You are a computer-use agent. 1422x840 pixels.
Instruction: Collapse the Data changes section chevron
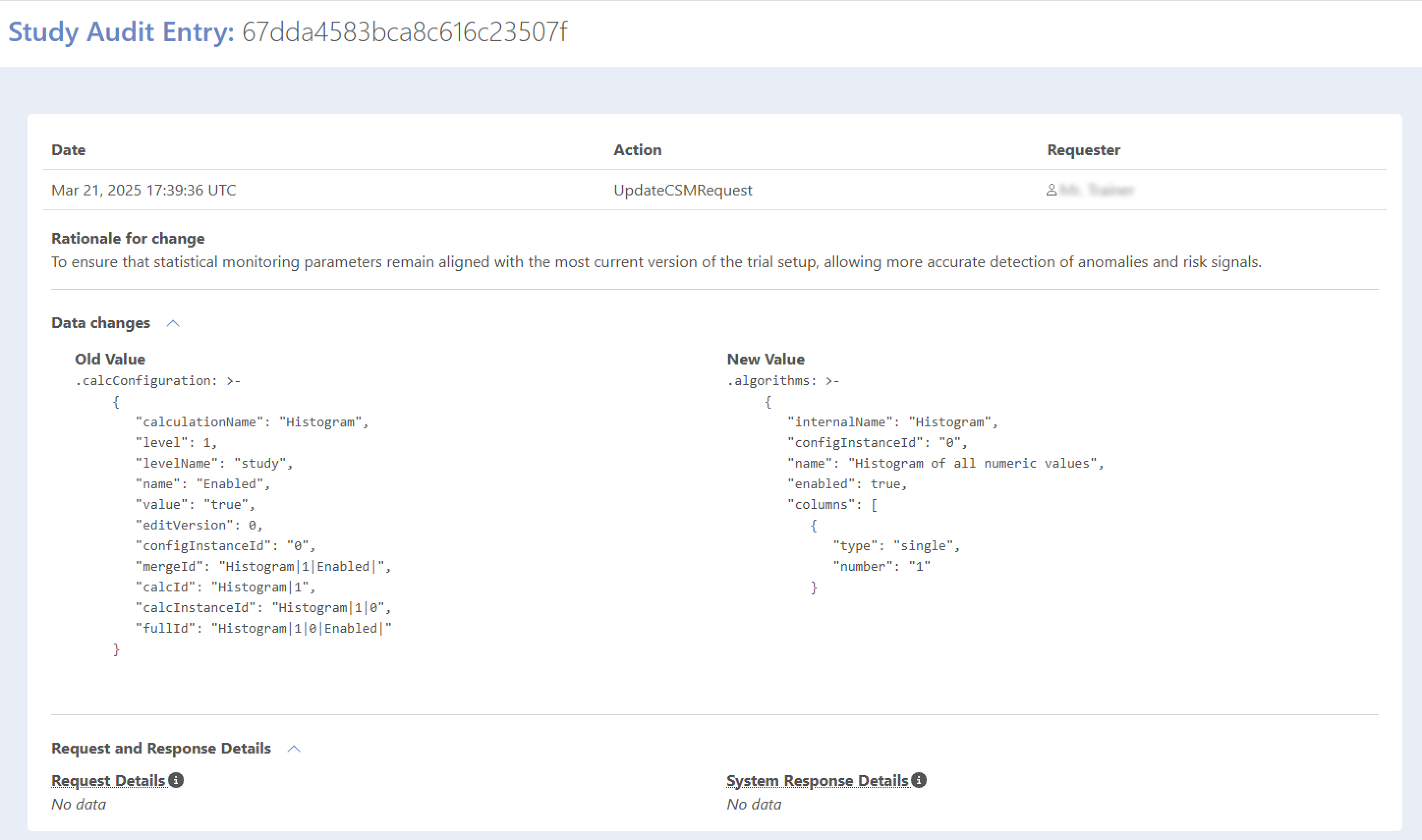(173, 323)
